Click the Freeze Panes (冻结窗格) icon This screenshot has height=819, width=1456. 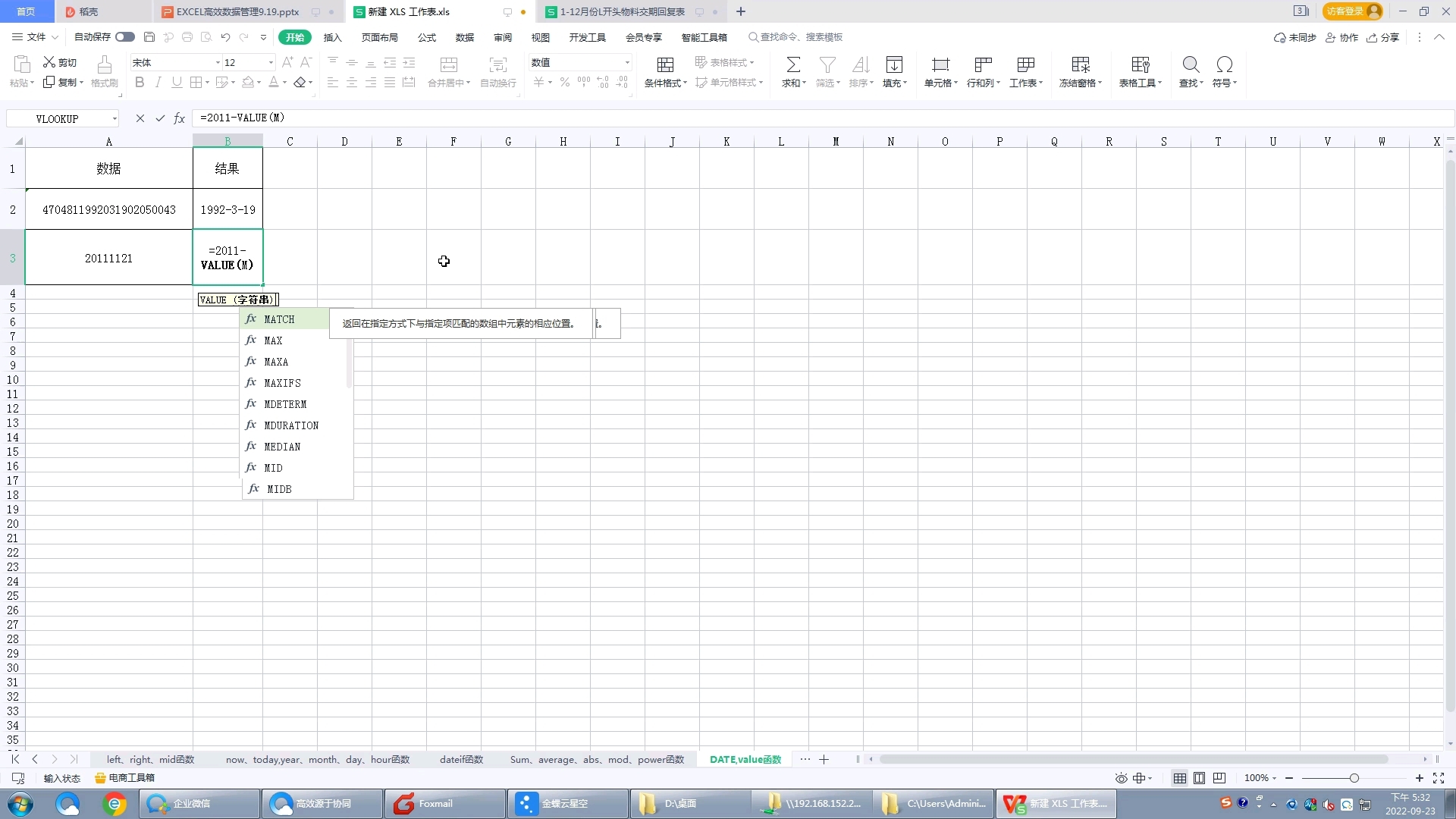pyautogui.click(x=1079, y=64)
